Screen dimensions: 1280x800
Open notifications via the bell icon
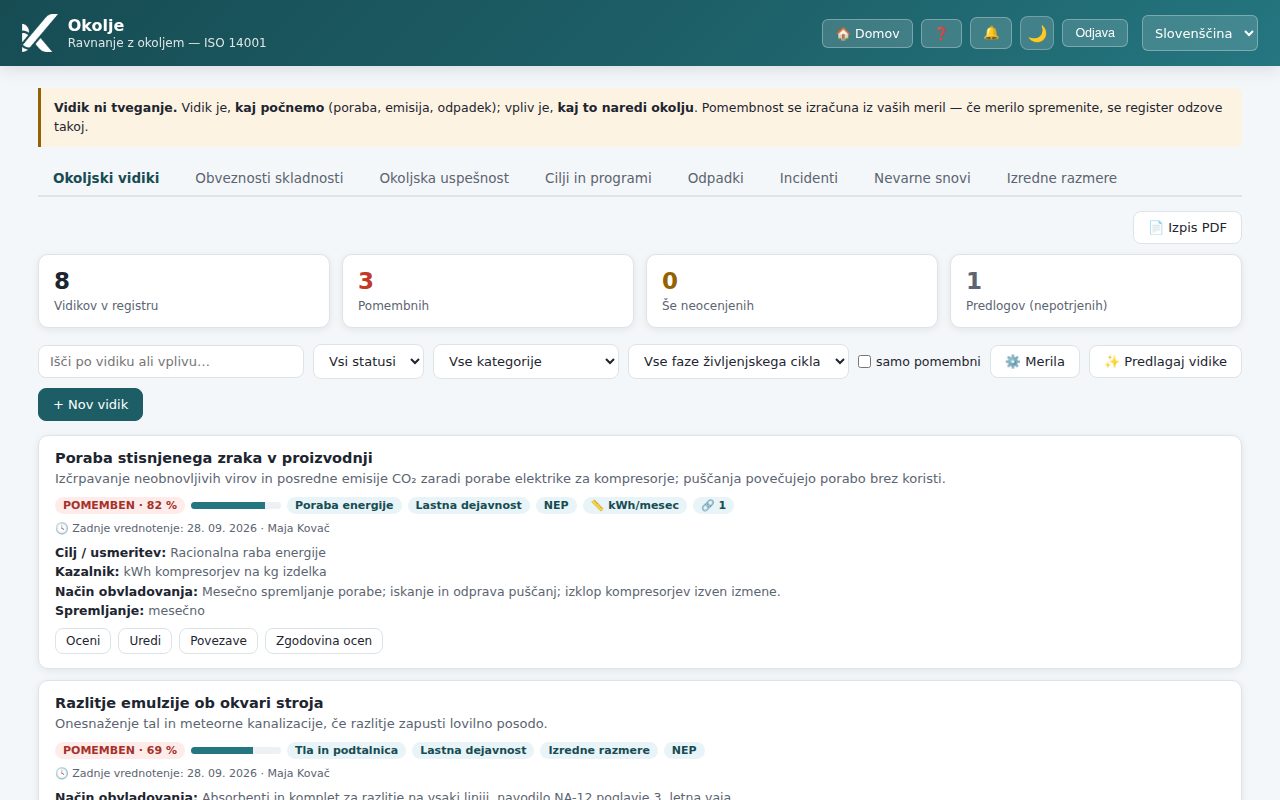(x=991, y=33)
